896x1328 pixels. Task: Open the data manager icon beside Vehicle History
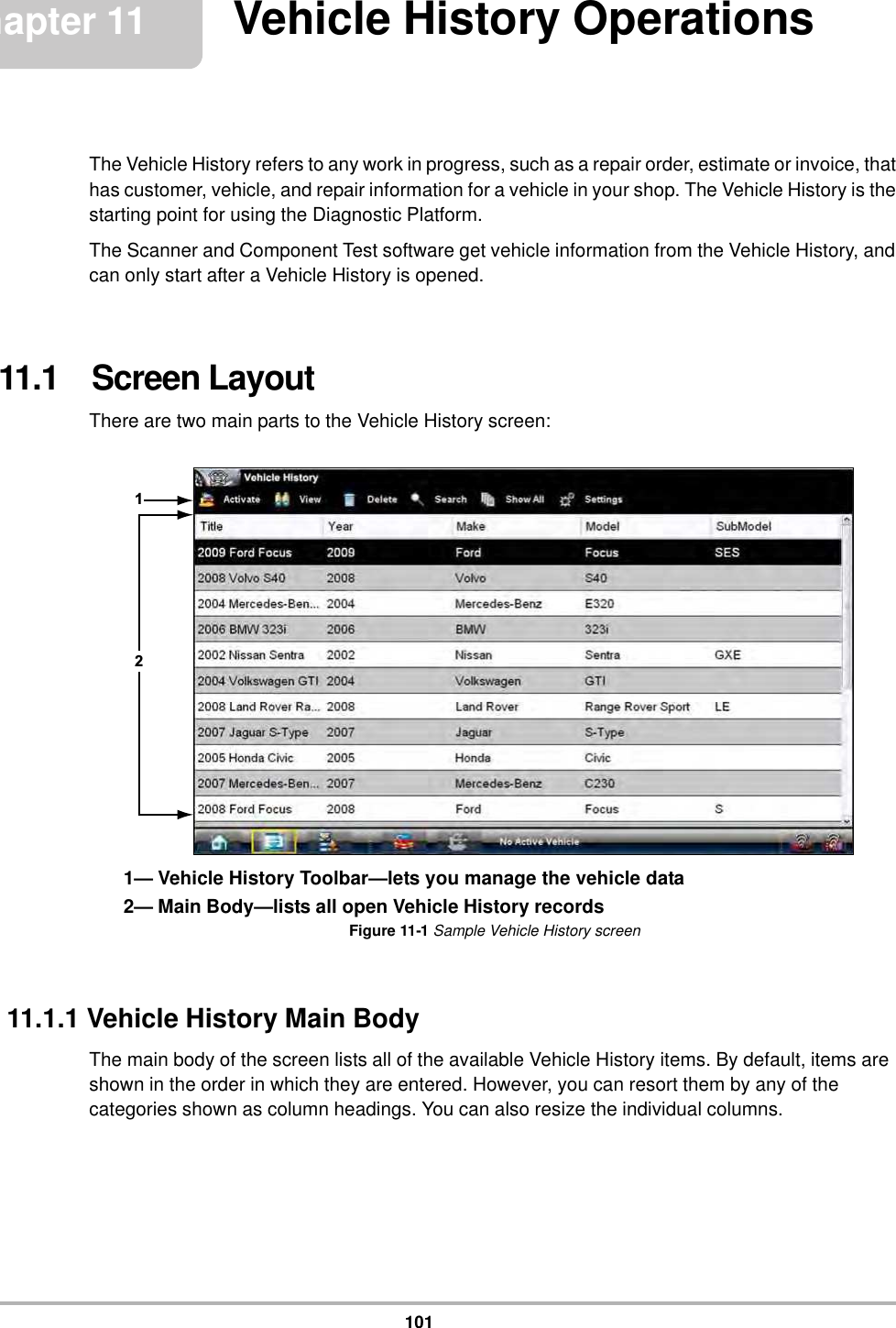click(x=326, y=841)
